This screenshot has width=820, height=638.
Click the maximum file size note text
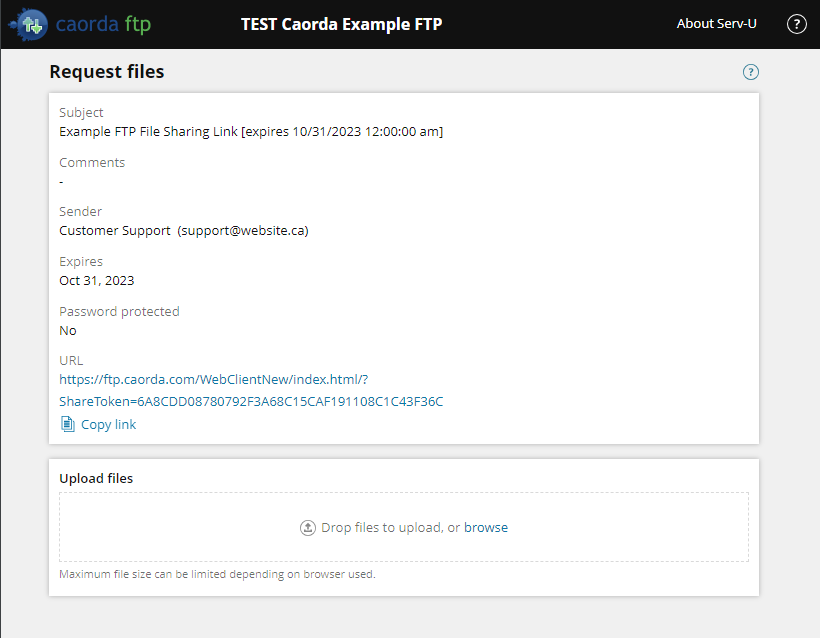(x=218, y=574)
